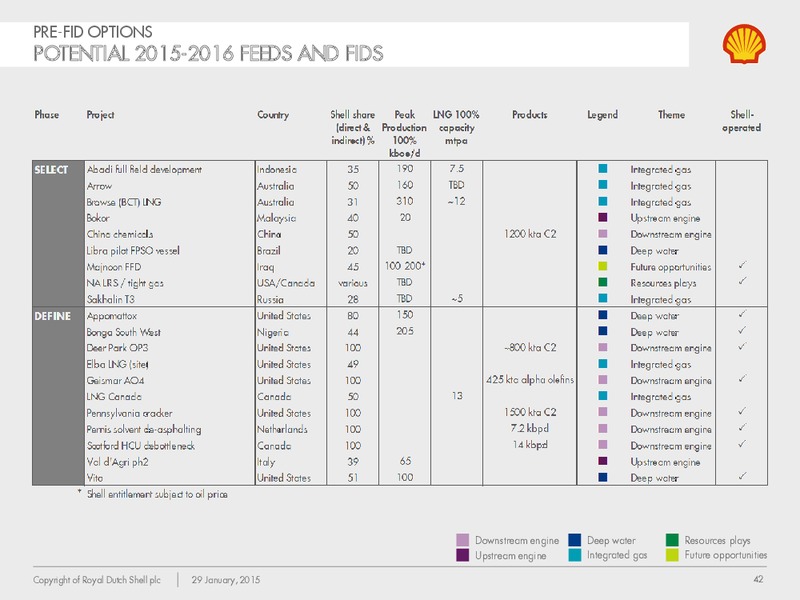This screenshot has height=600, width=800.
Task: Click the Shell-operated checkmark for Vito
Action: pyautogui.click(x=742, y=476)
